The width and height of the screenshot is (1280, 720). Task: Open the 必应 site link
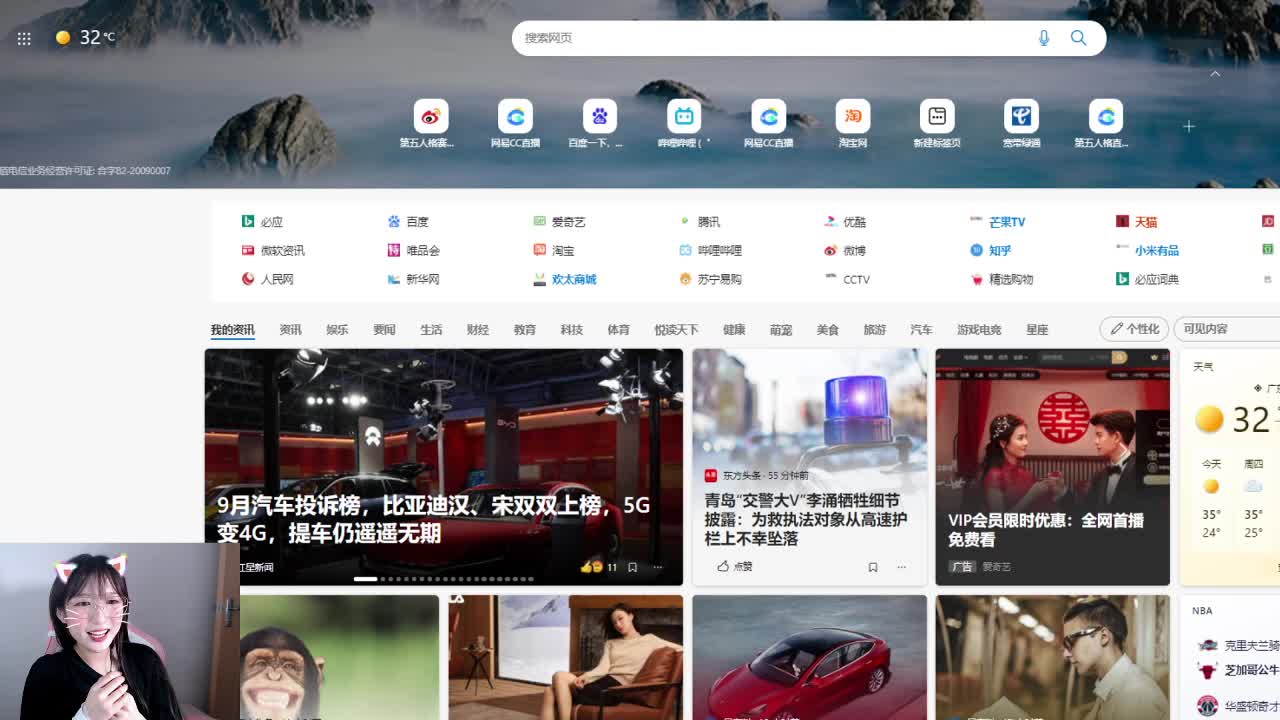pos(263,221)
